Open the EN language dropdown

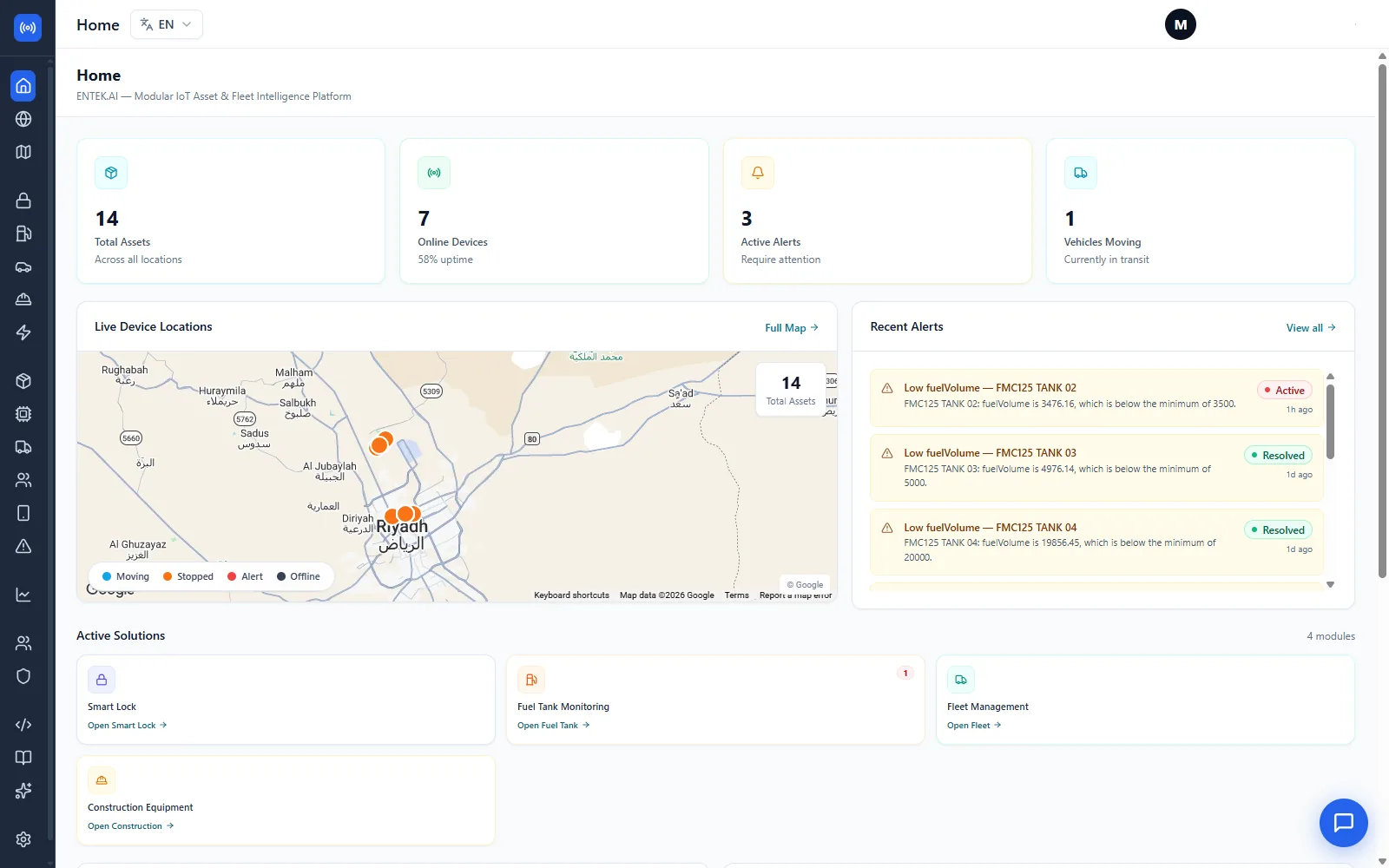167,24
